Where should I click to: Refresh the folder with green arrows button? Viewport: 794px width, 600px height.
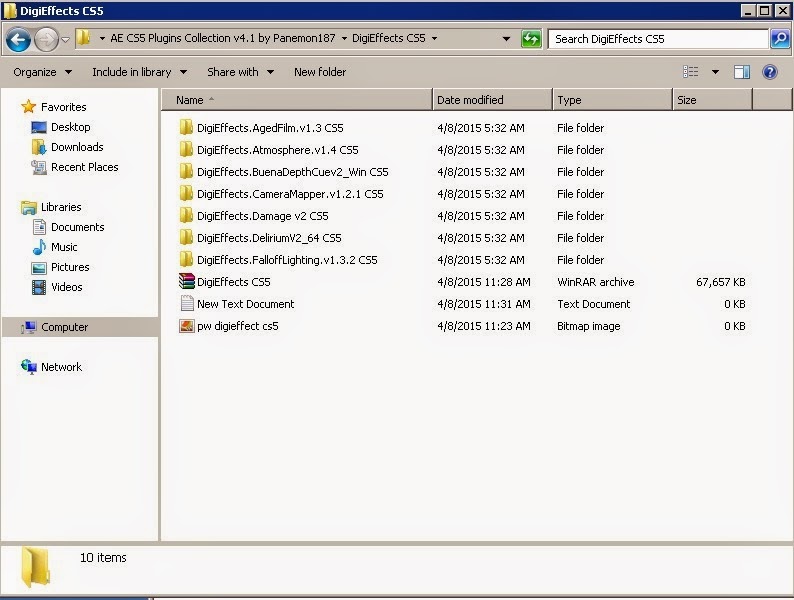click(531, 39)
